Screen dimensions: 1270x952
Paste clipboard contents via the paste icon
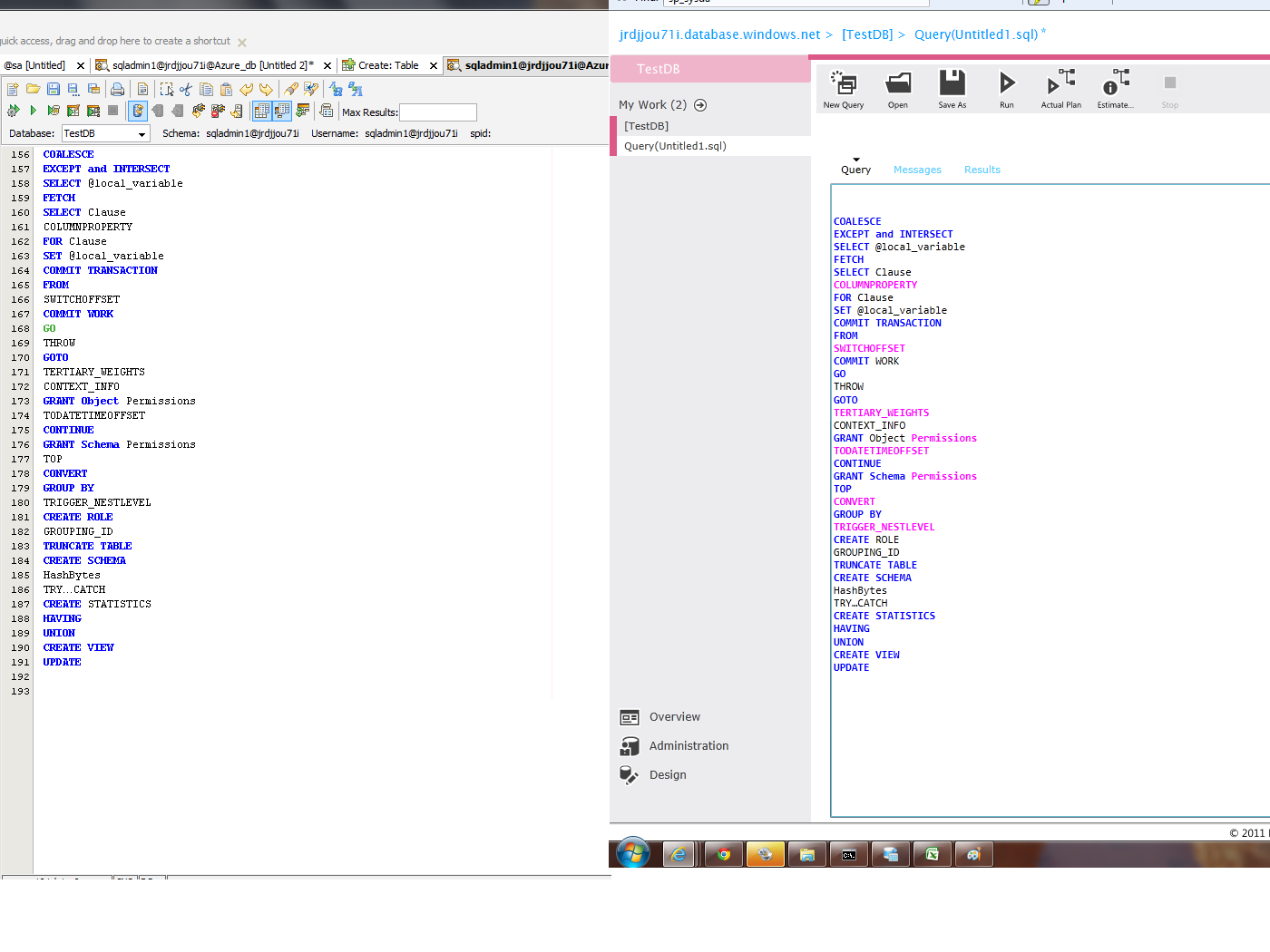(x=226, y=89)
